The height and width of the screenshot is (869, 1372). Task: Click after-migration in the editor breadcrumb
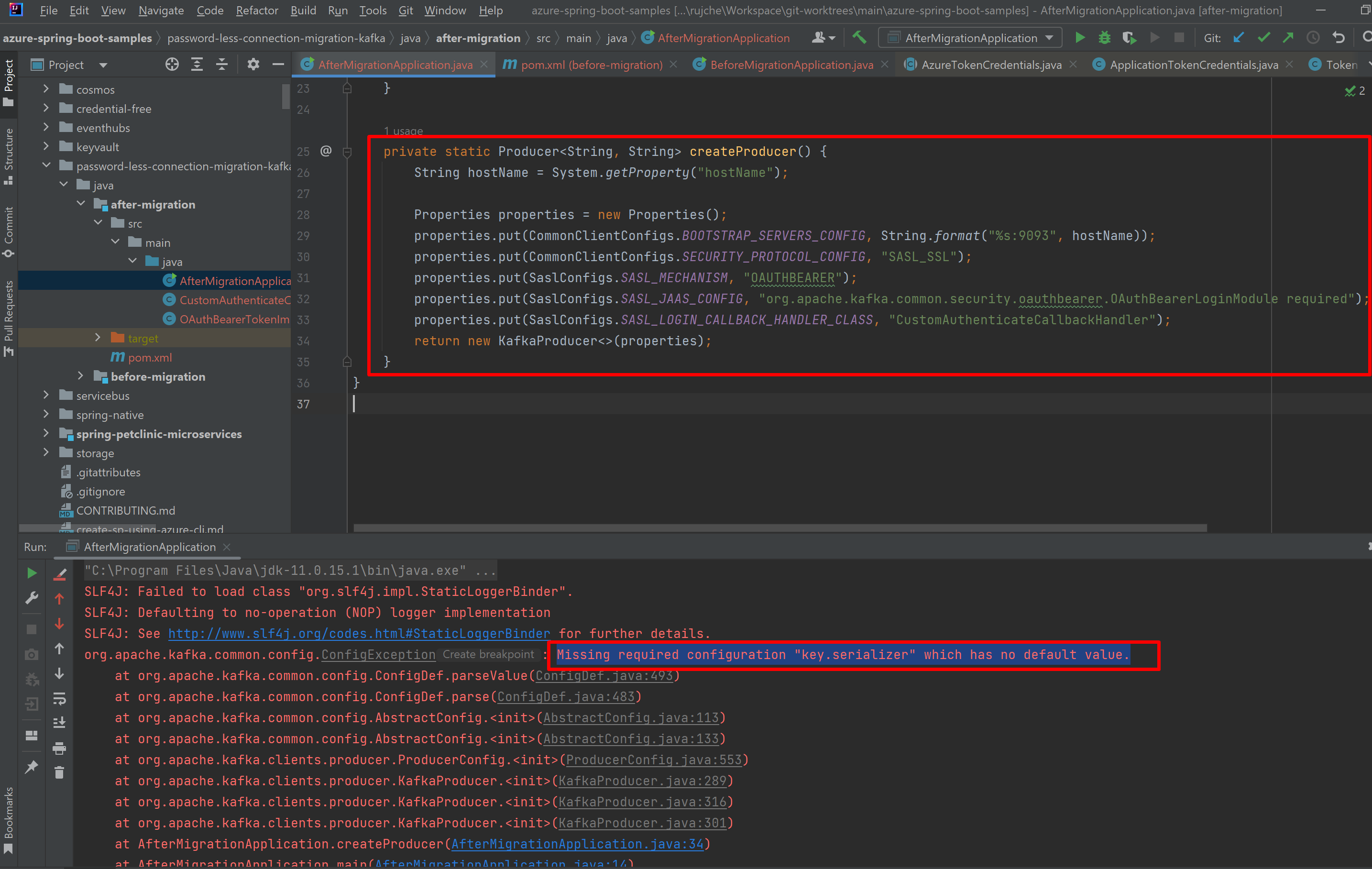pyautogui.click(x=478, y=38)
